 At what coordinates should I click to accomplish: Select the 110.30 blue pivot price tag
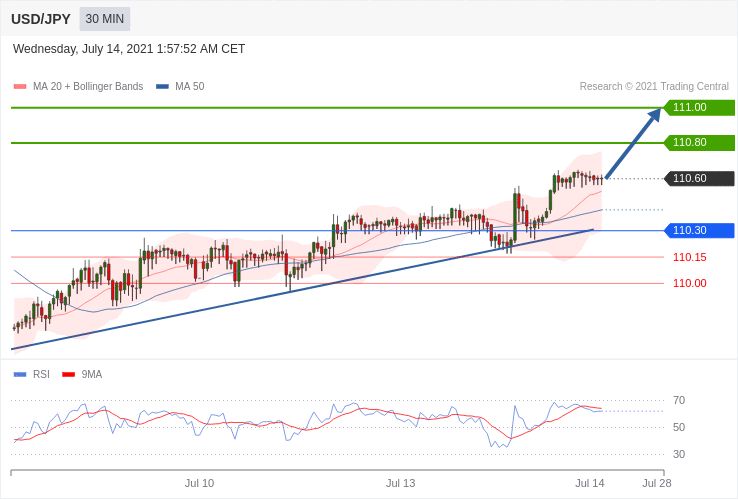click(699, 230)
